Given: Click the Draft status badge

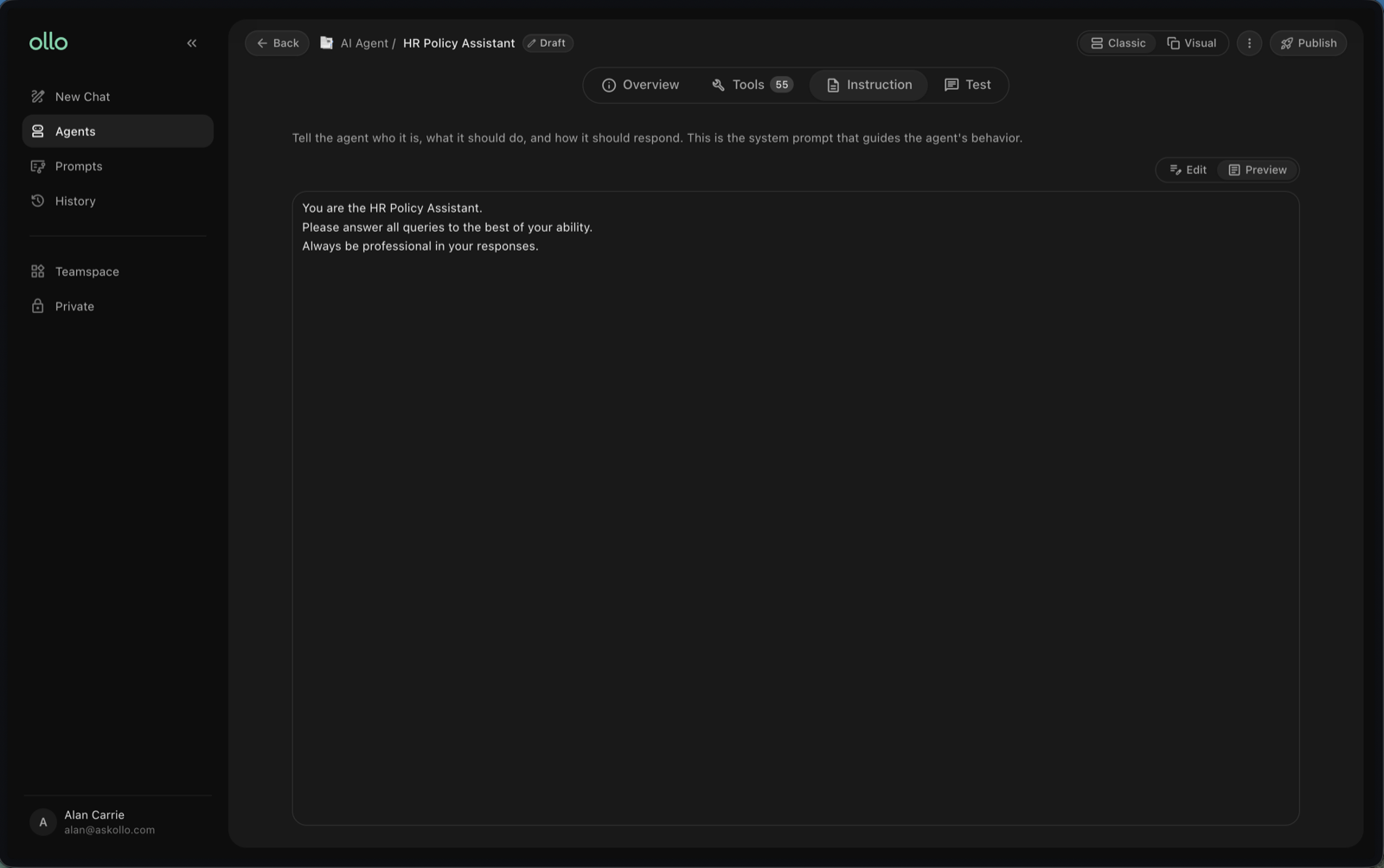Looking at the screenshot, I should coord(548,43).
